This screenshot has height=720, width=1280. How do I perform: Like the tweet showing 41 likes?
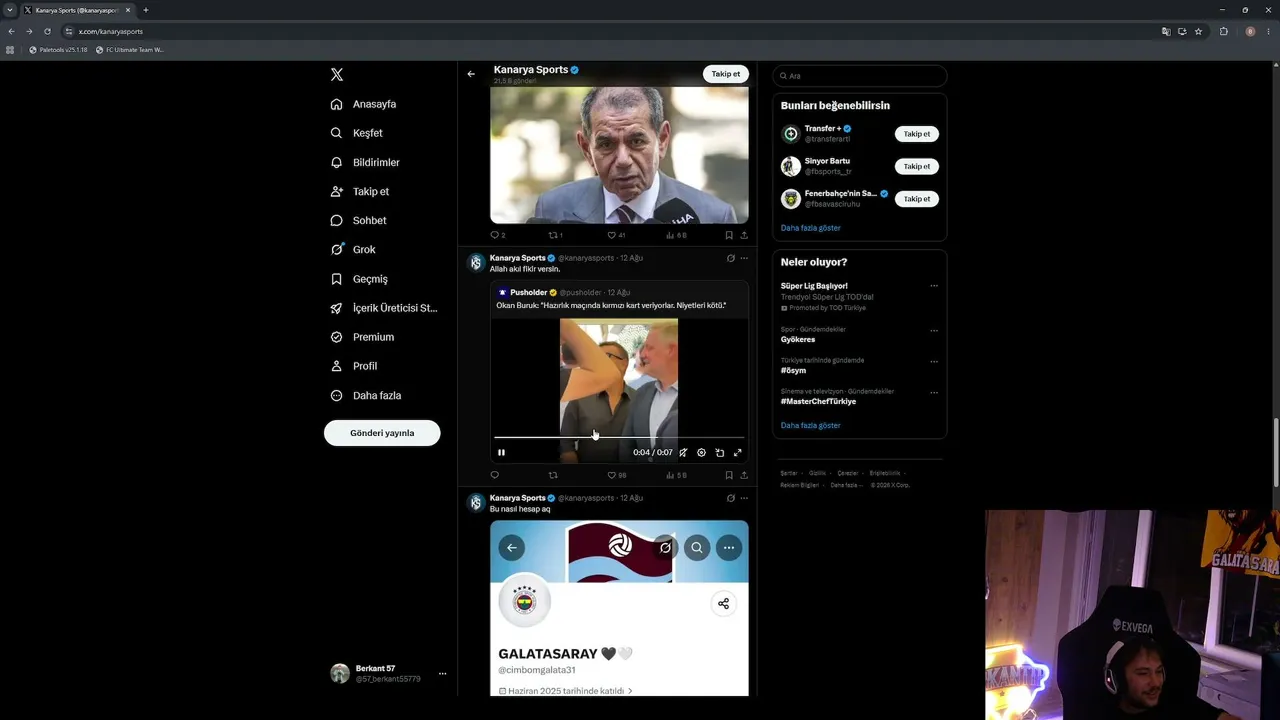point(612,235)
